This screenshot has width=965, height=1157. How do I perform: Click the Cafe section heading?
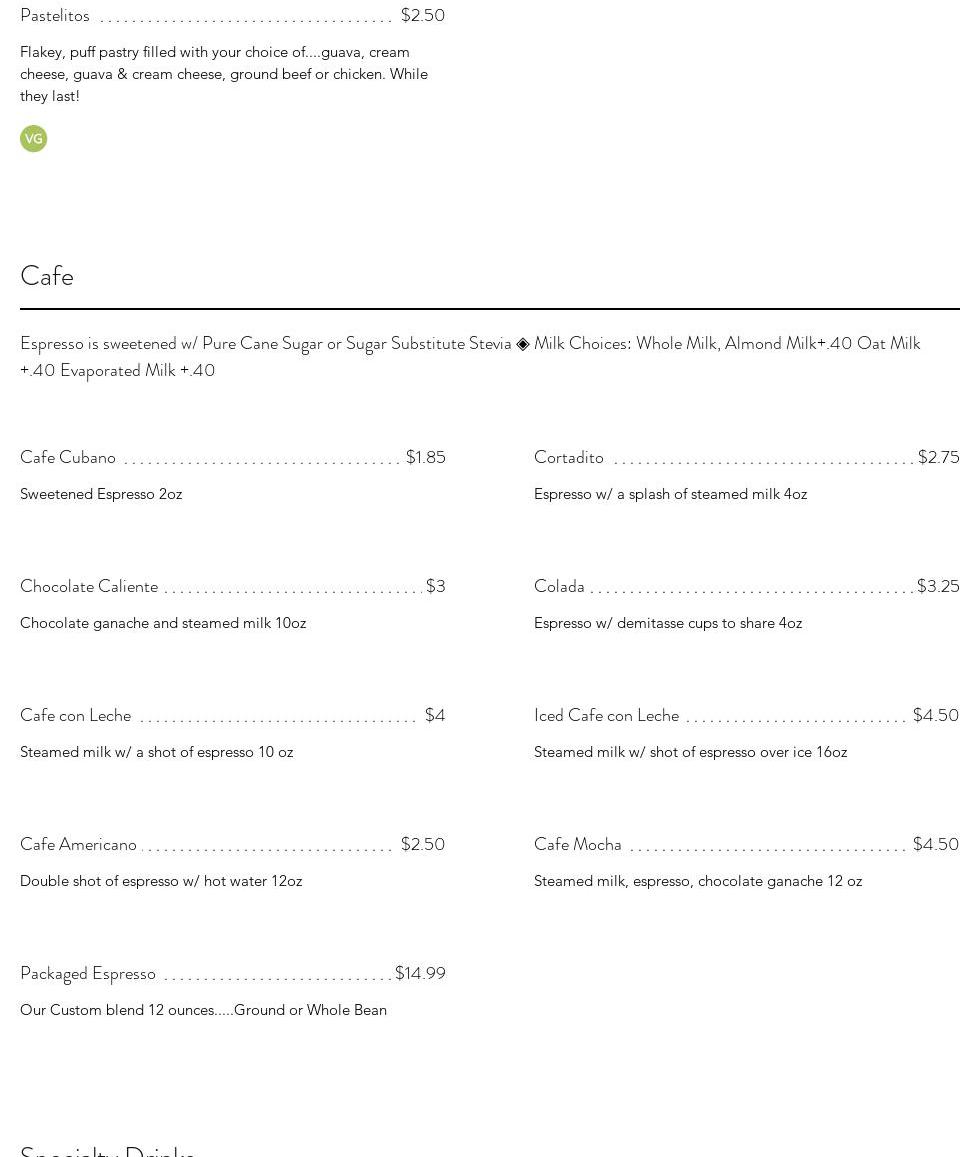tap(47, 276)
